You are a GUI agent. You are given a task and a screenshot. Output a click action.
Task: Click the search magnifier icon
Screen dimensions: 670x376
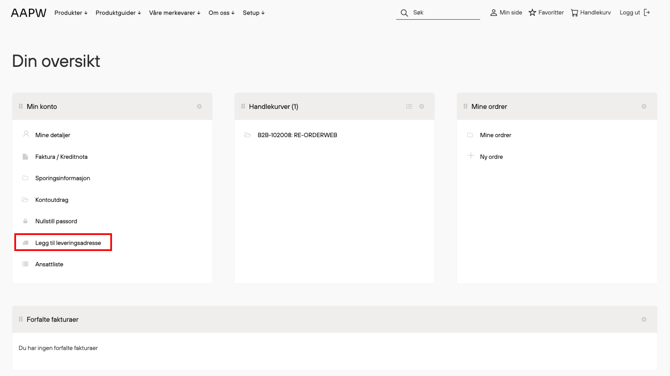404,13
